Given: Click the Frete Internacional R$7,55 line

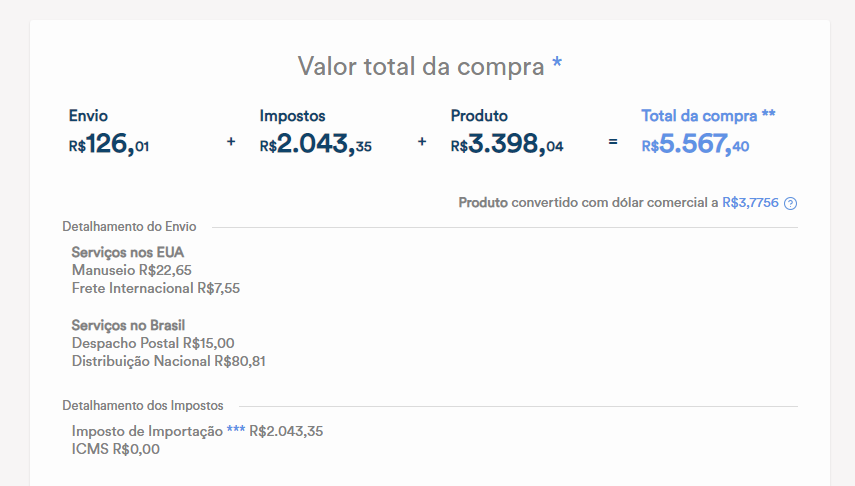Looking at the screenshot, I should [x=156, y=288].
